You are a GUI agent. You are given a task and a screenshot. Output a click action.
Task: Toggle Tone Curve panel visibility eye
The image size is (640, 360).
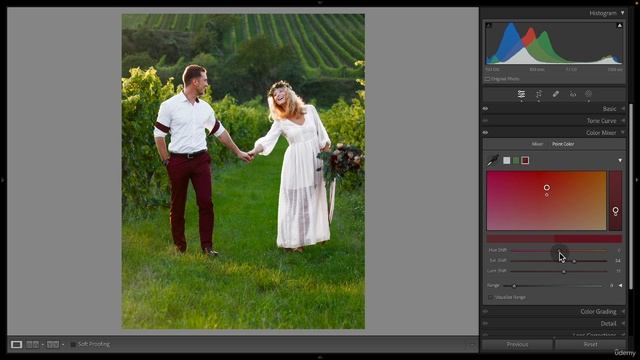coord(485,121)
